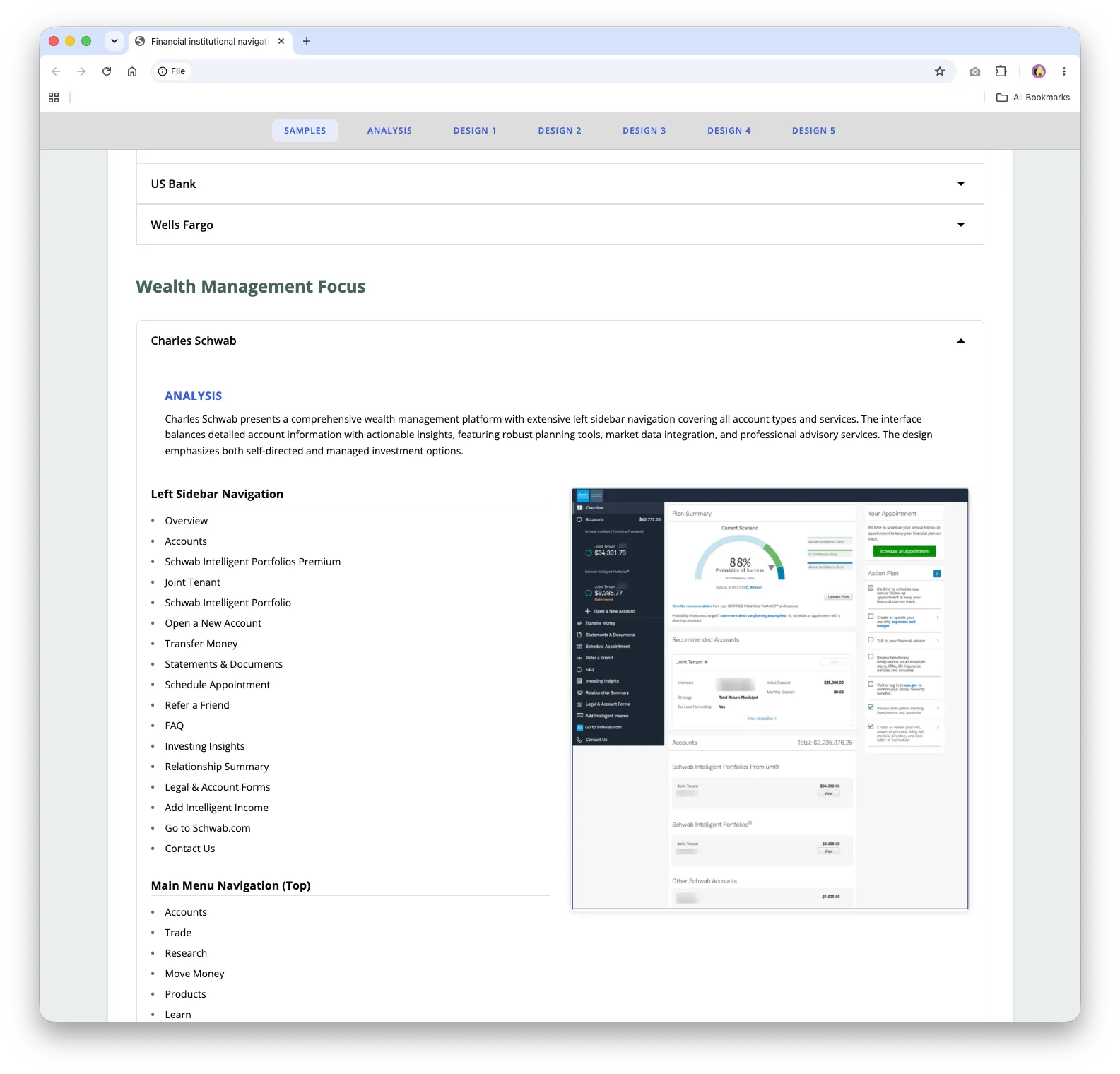Click the camera screenshot extension icon
The width and height of the screenshot is (1120, 1074).
975,71
